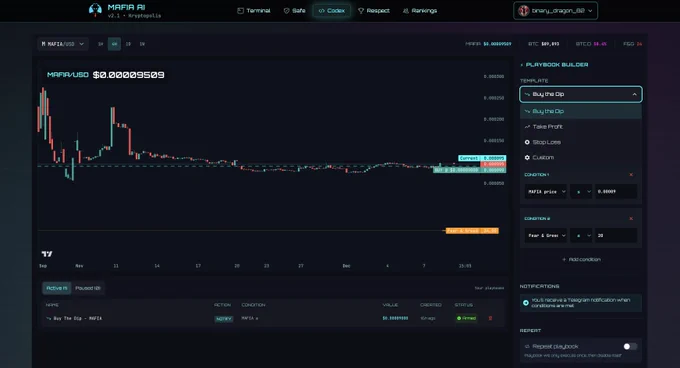Click the Armed status badge
Viewport: 680px width, 368px height.
pyautogui.click(x=466, y=318)
